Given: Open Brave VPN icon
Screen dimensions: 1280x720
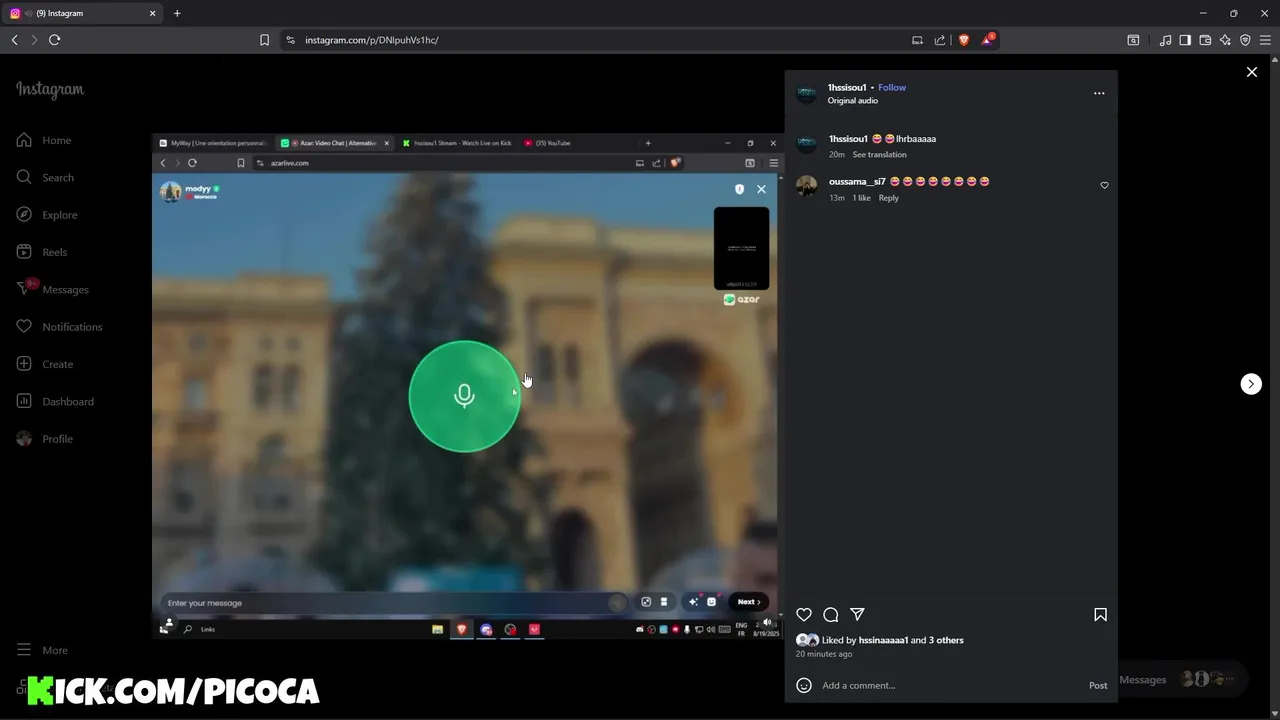Looking at the screenshot, I should 1245,40.
